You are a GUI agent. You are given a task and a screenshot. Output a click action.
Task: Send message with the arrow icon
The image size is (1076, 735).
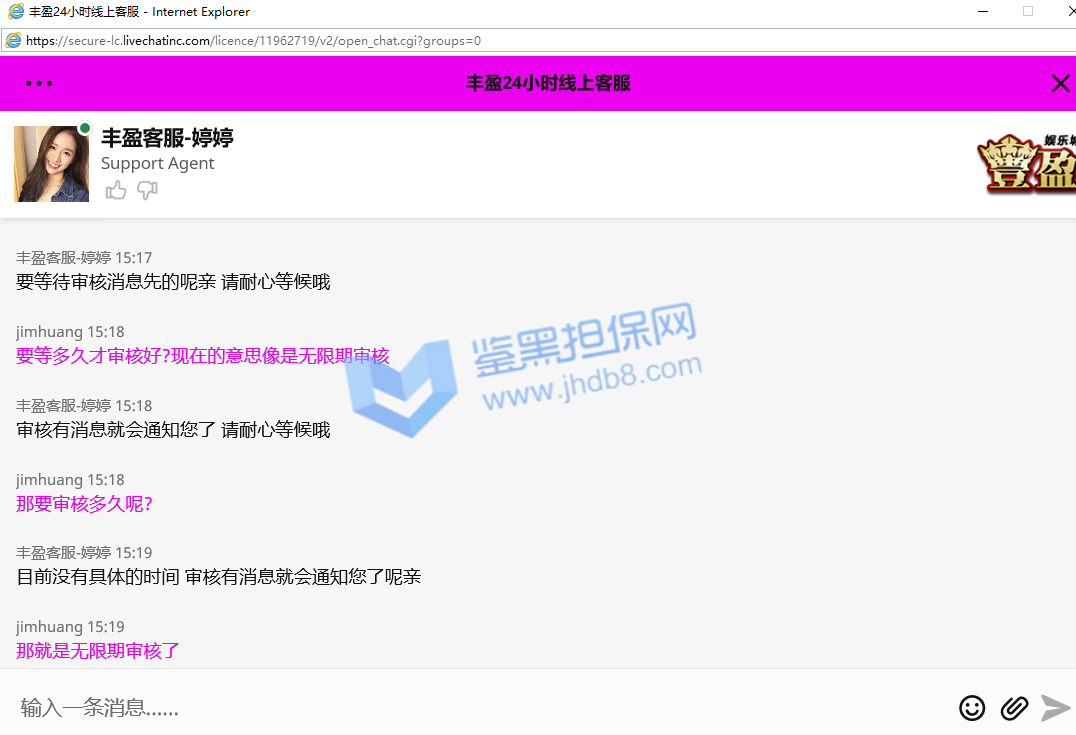1055,708
